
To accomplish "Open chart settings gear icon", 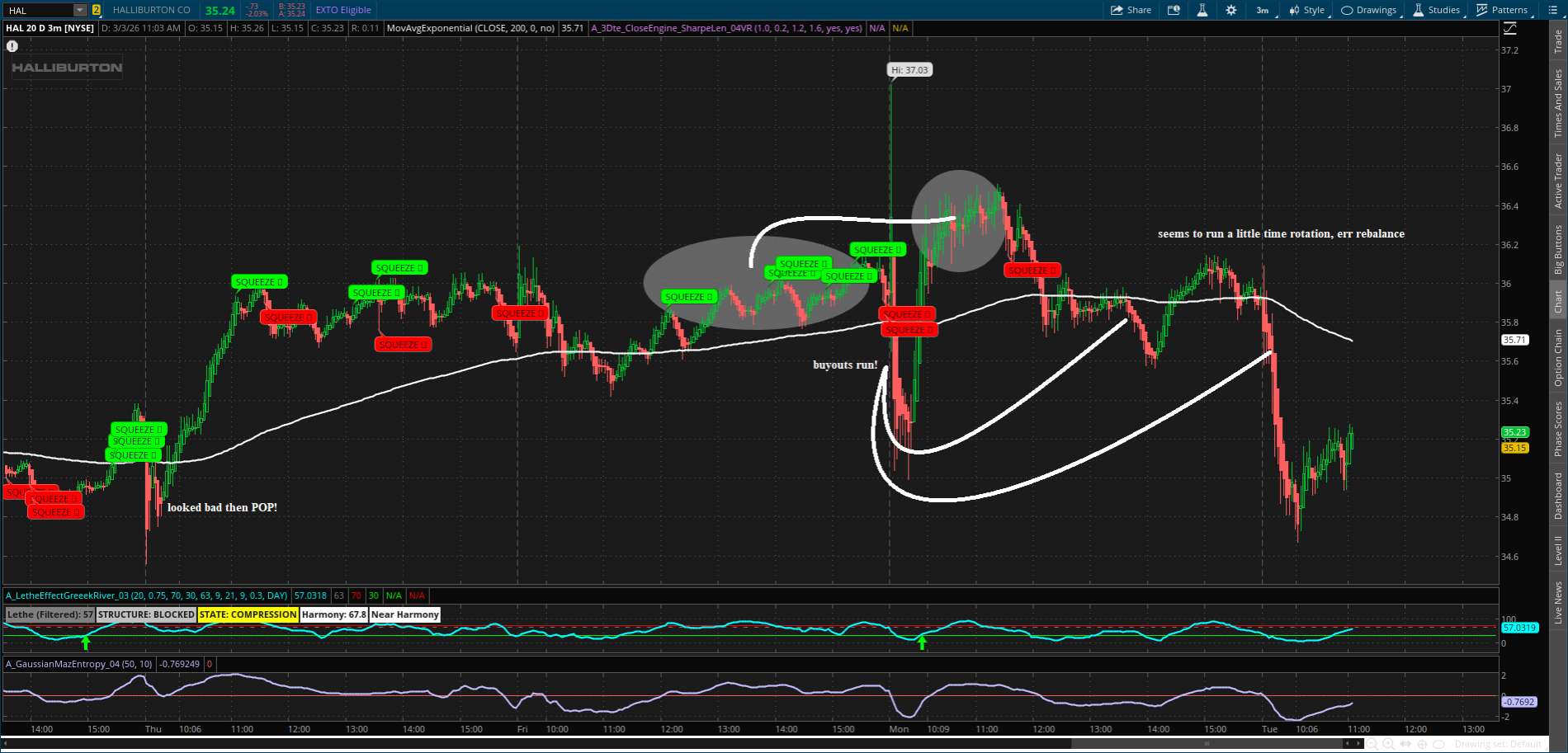I will (x=1230, y=10).
